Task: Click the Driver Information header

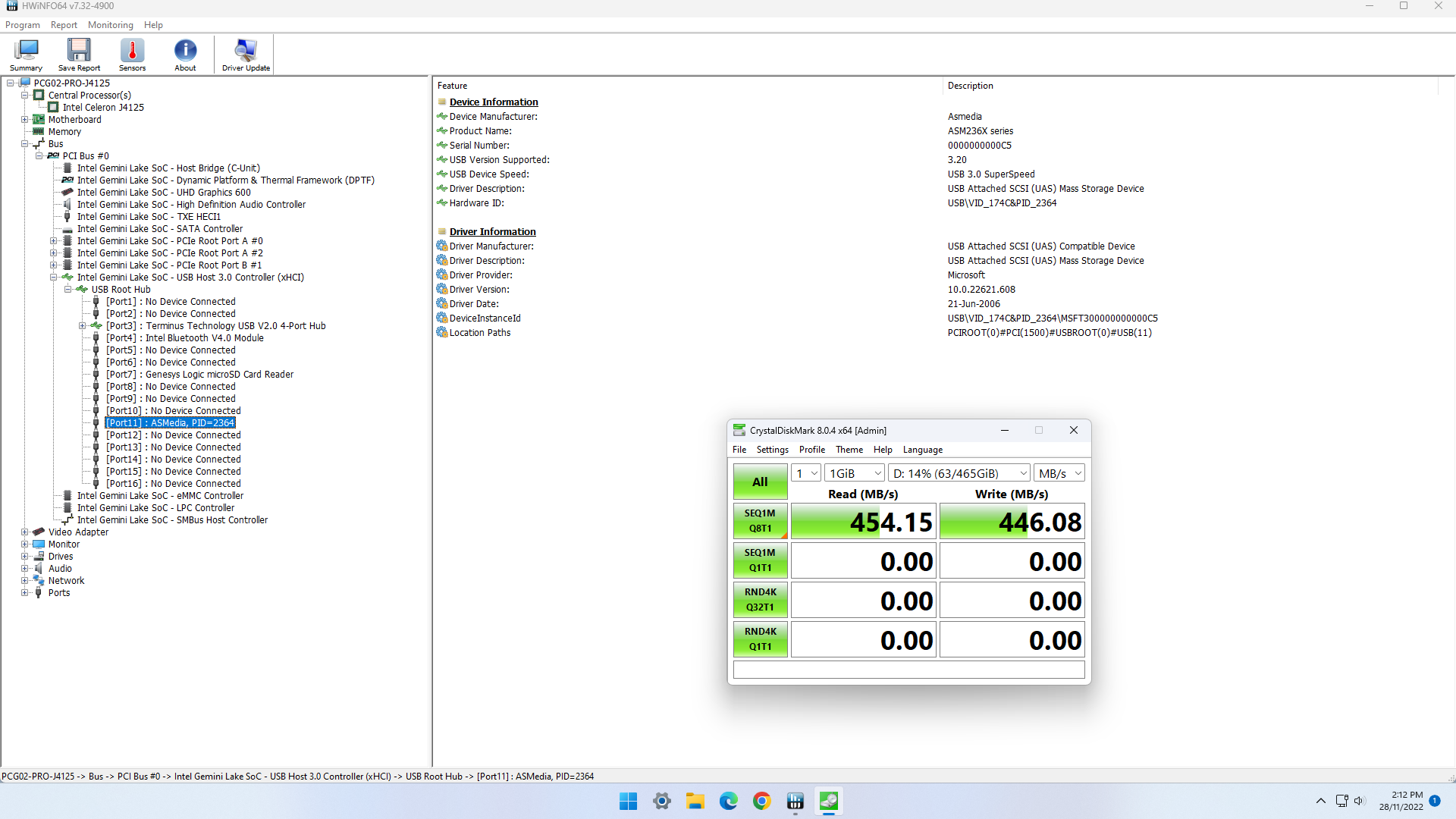Action: coord(492,231)
